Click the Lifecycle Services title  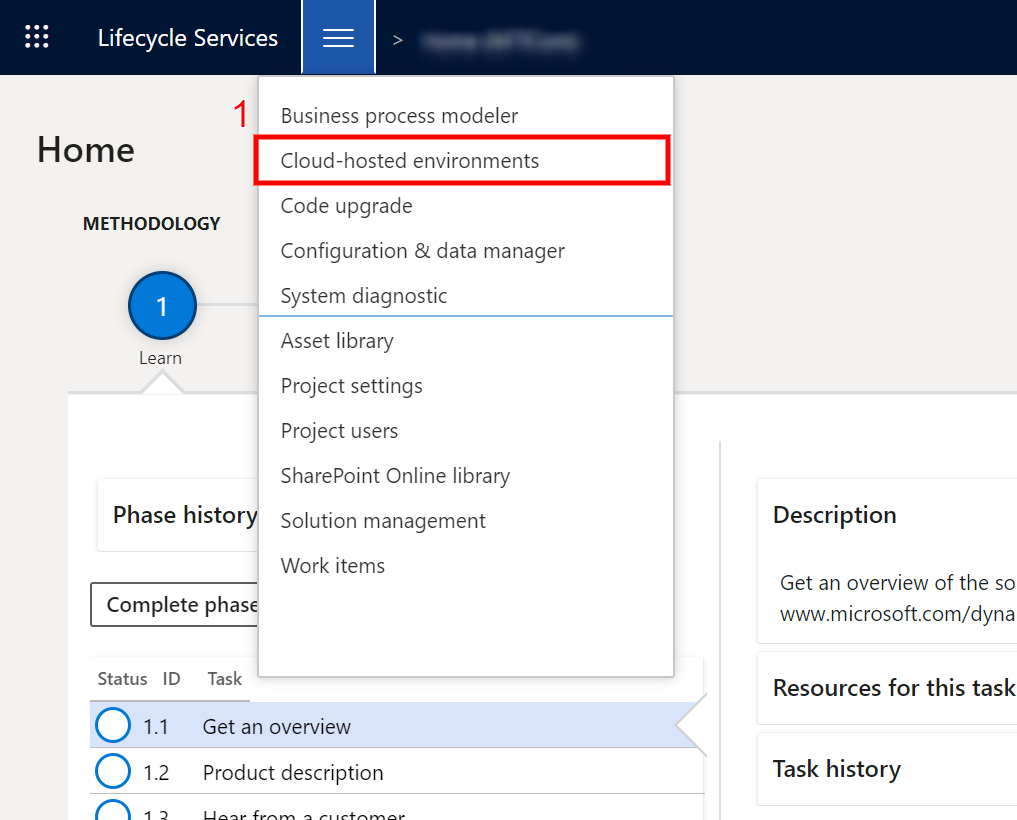(x=187, y=38)
